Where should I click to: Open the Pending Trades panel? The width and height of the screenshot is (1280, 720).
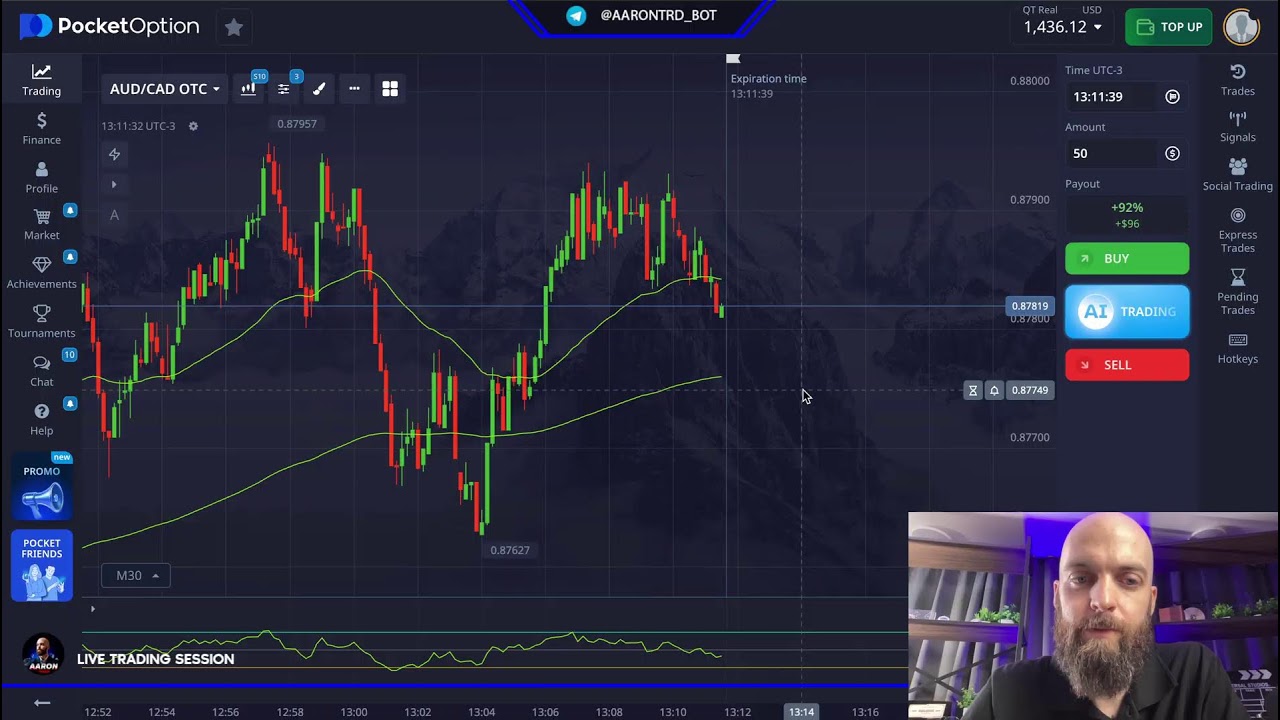tap(1237, 291)
